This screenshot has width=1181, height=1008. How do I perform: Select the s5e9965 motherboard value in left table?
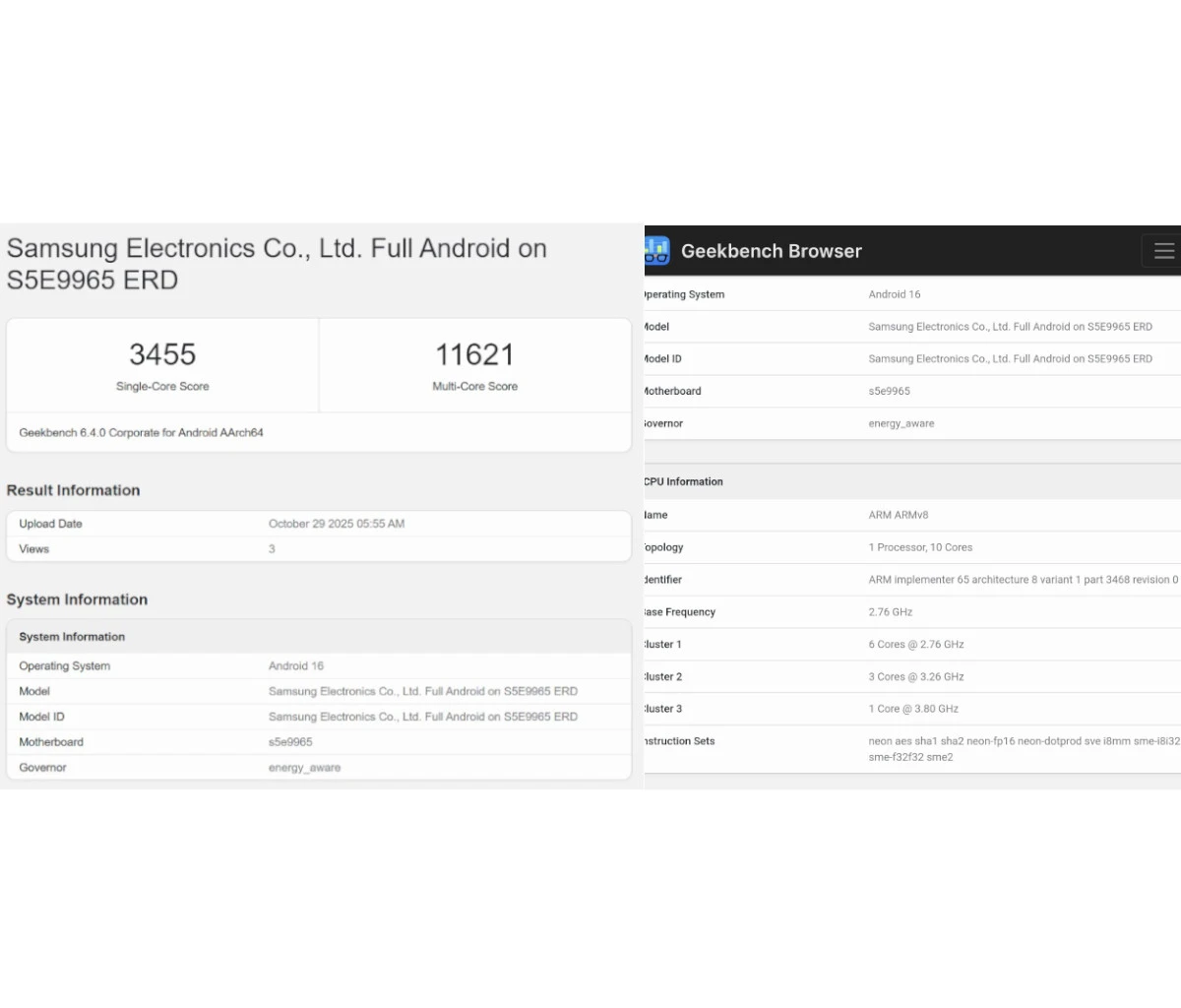(x=290, y=742)
